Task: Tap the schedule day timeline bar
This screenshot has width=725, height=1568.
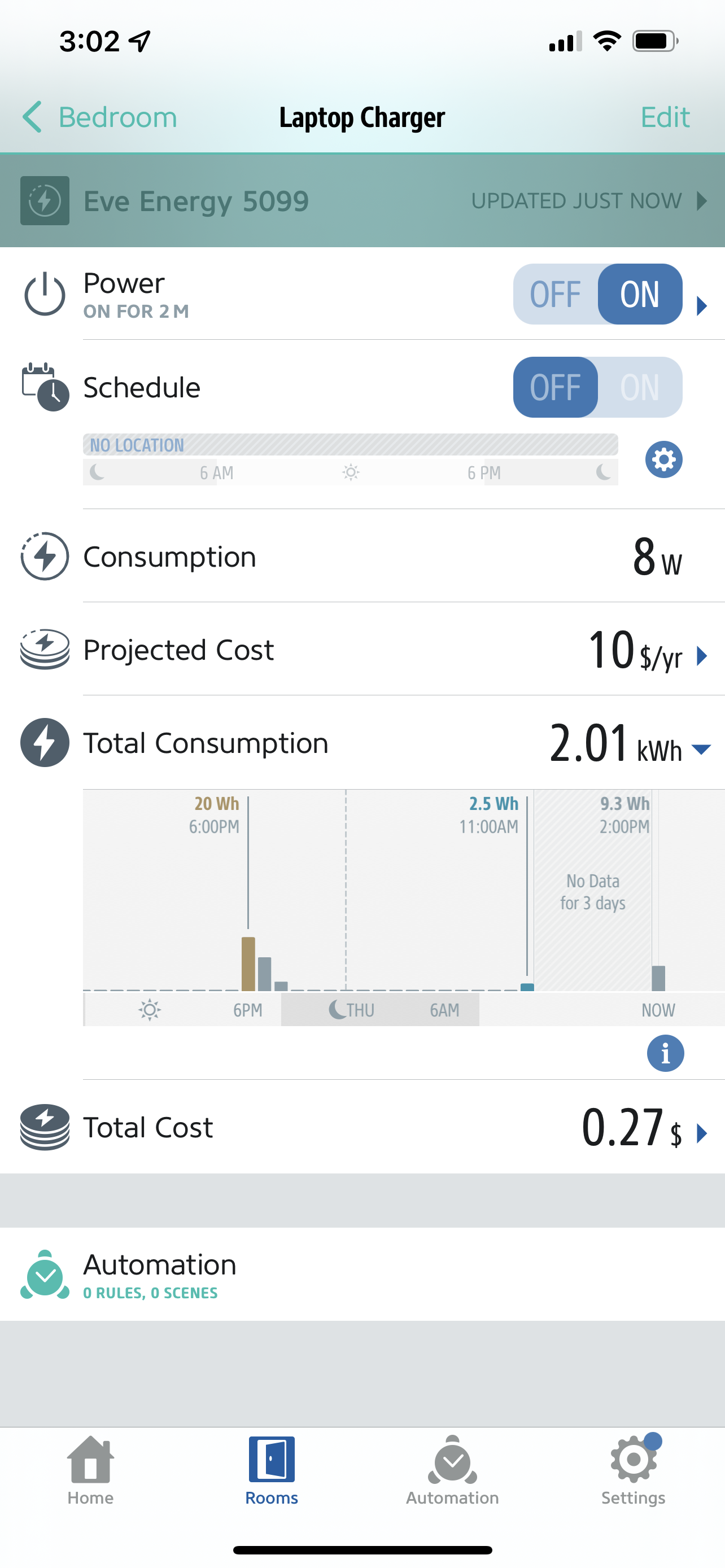Action: pyautogui.click(x=350, y=472)
